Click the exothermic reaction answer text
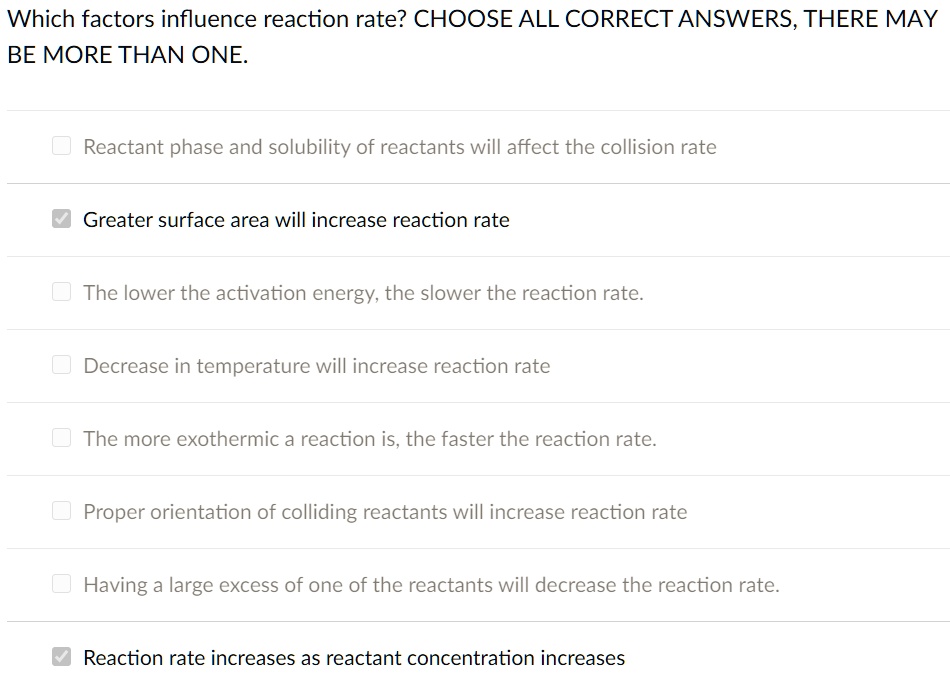Viewport: 950px width, 688px height. coord(370,438)
